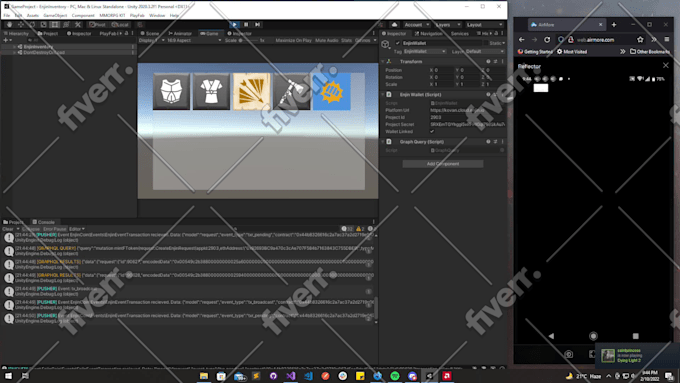Viewport: 680px width, 383px height.
Task: Open the Layers dropdown
Action: tap(447, 25)
